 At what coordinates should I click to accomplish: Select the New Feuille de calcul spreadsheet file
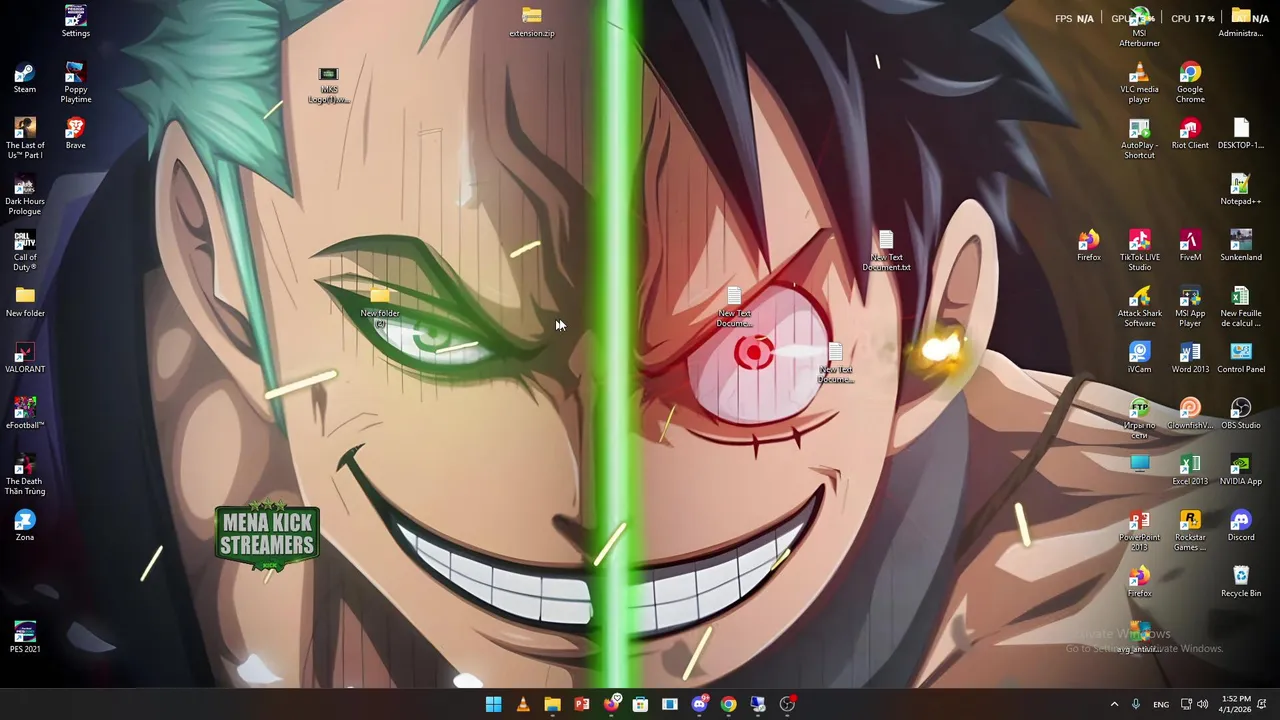pyautogui.click(x=1241, y=307)
